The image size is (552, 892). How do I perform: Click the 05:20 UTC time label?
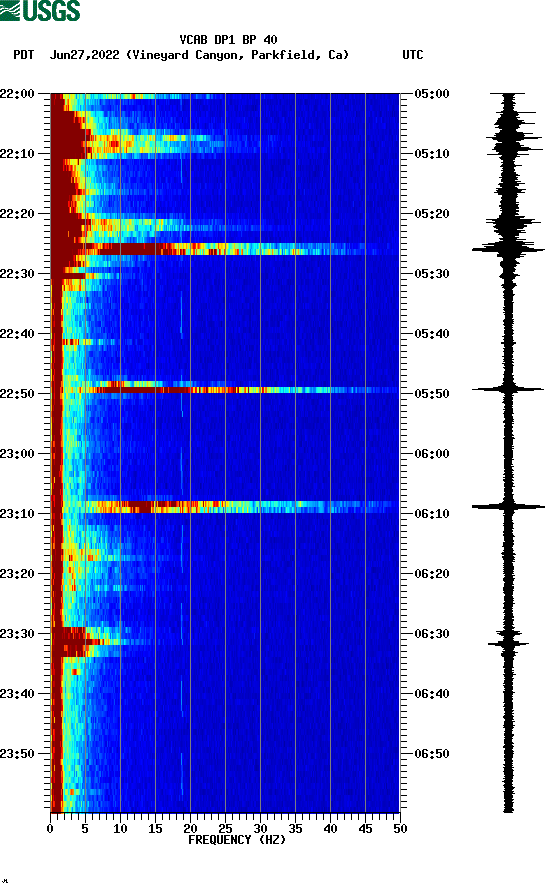tap(432, 214)
